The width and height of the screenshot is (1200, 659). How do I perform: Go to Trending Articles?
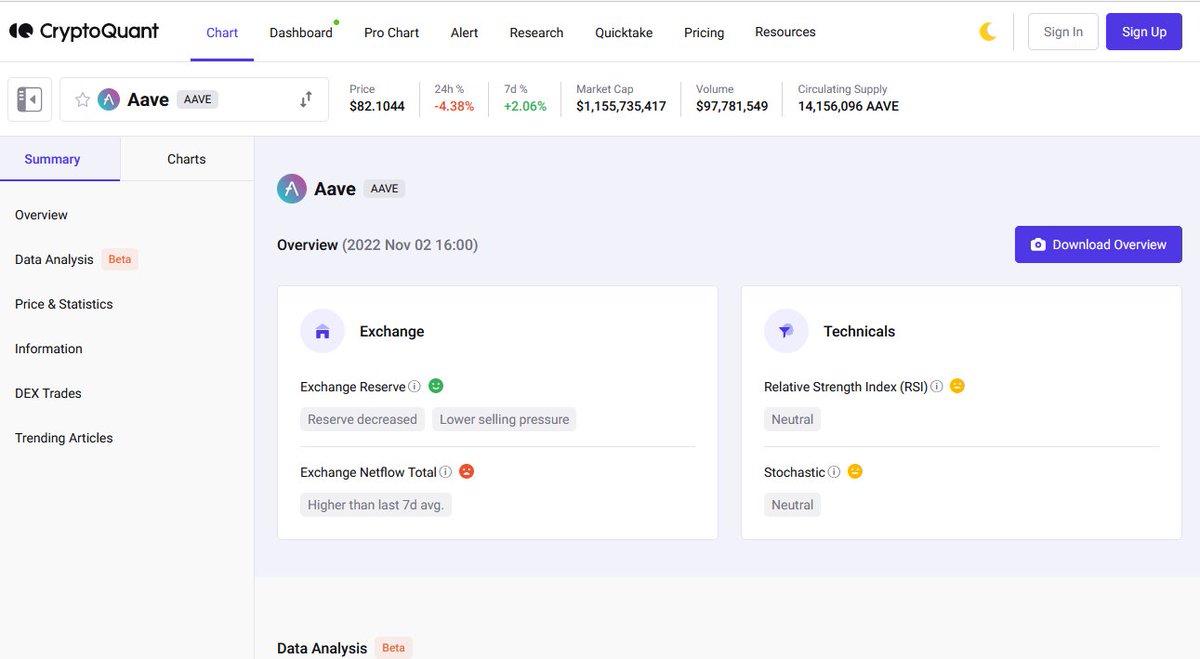(64, 438)
